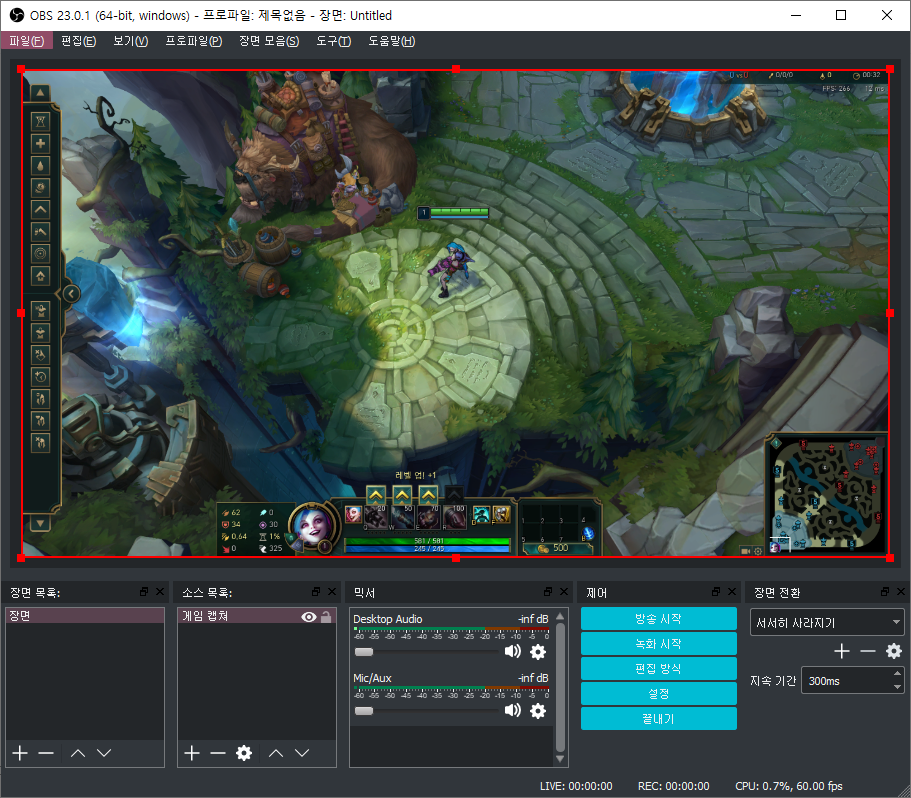Click game sidebar scroll-down arrow
The height and width of the screenshot is (798, 911).
[40, 524]
